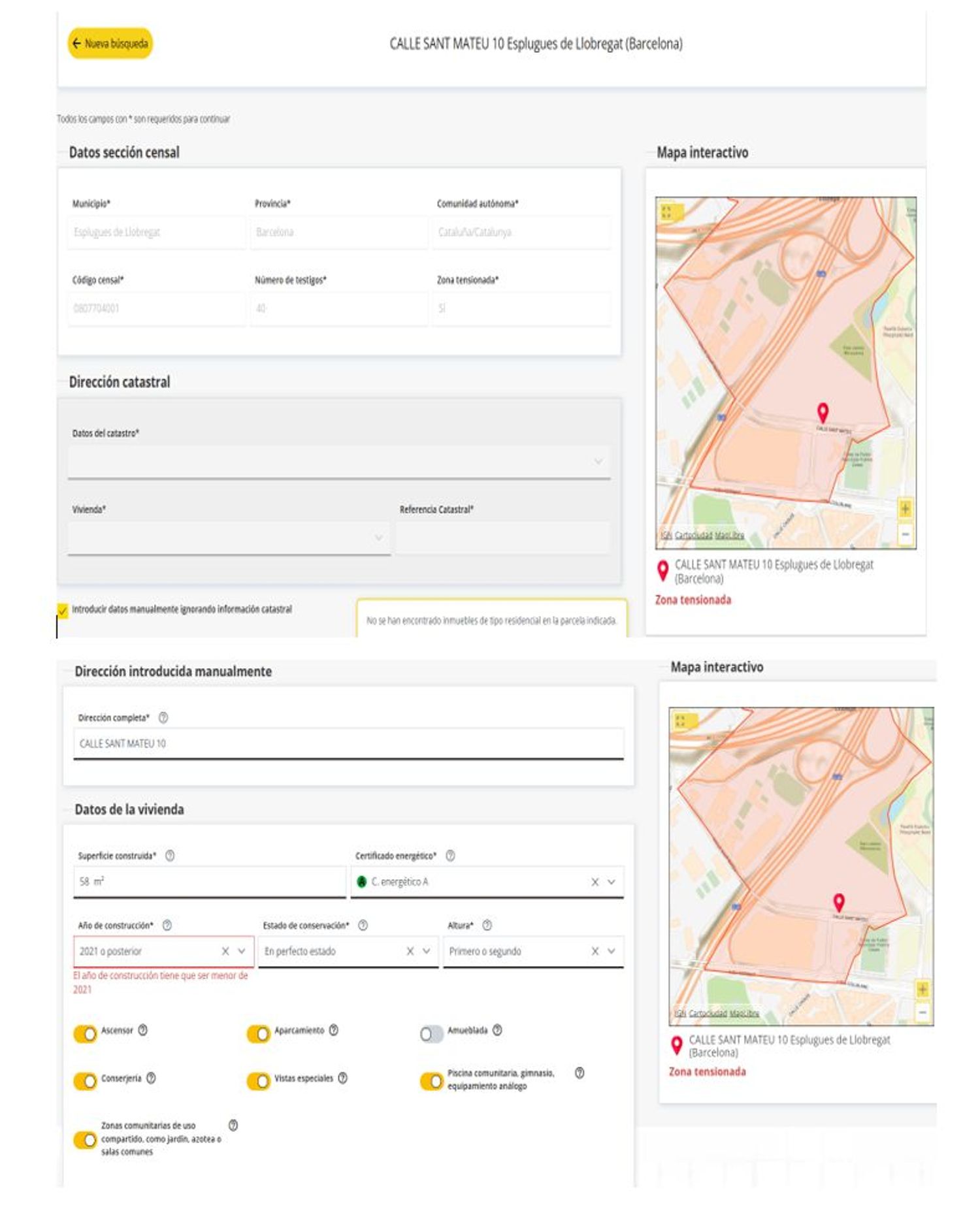Expand the Altura dropdown arrow
This screenshot has height=1213, width=980.
[x=612, y=952]
